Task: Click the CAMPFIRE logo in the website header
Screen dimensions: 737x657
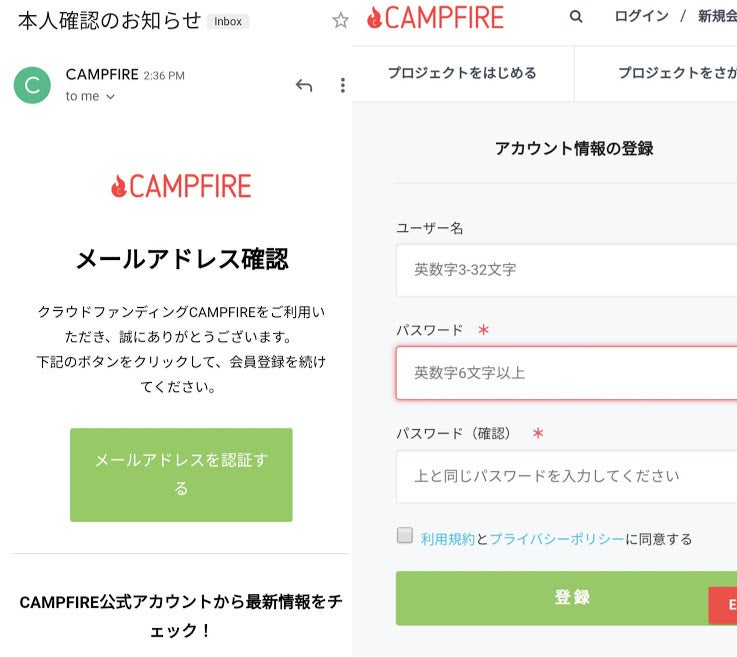Action: tap(435, 17)
